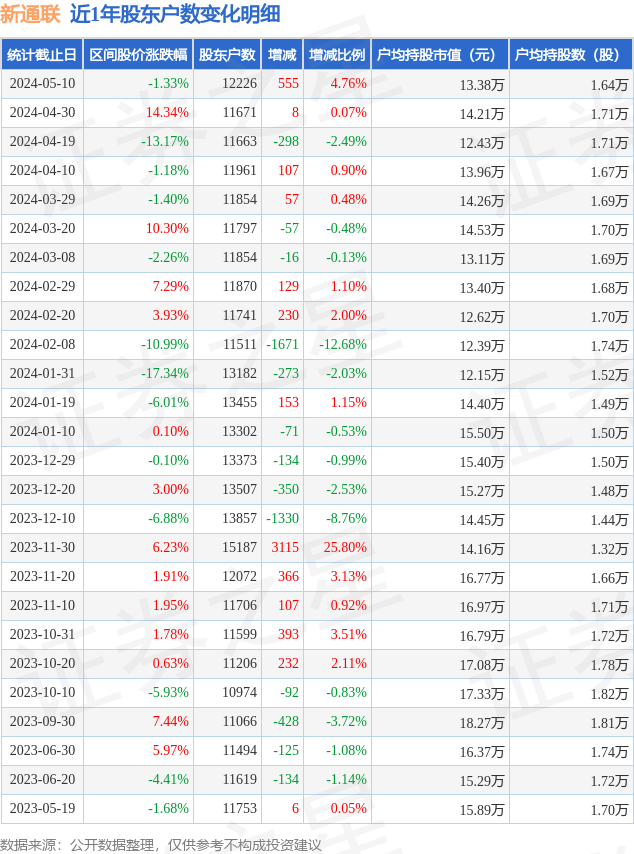Click the 近1年股东户数变化明细 heading
Viewport: 634px width, 854px height.
coord(175,14)
